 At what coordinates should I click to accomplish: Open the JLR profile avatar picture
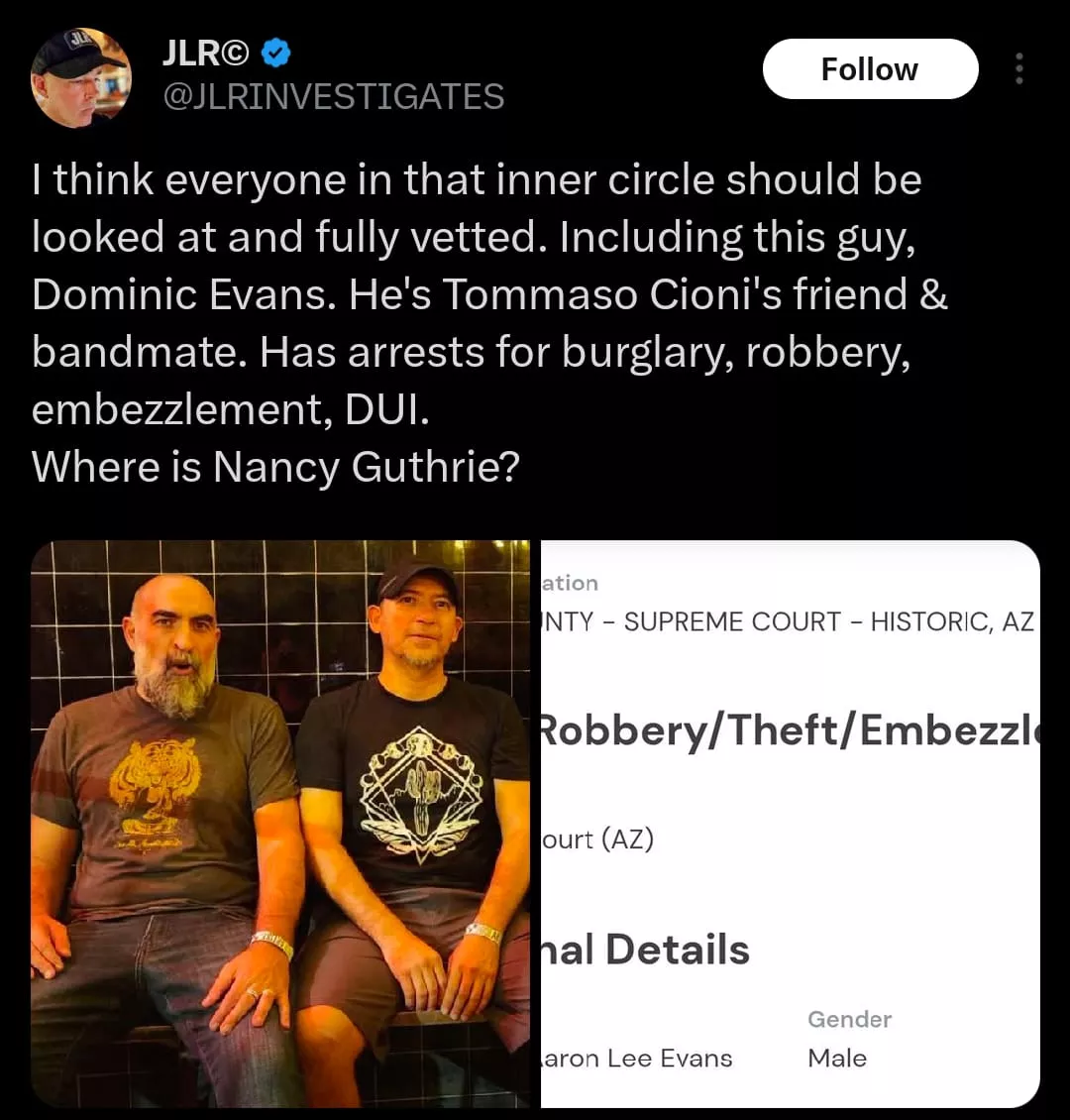coord(80,78)
